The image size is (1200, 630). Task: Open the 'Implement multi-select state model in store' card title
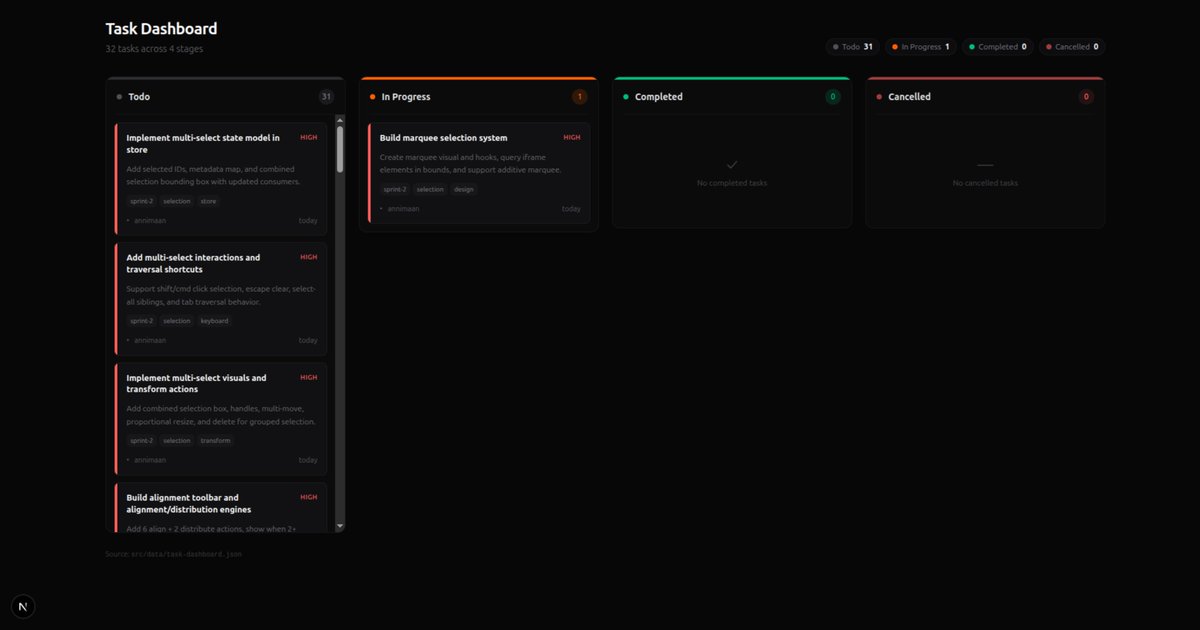[203, 144]
